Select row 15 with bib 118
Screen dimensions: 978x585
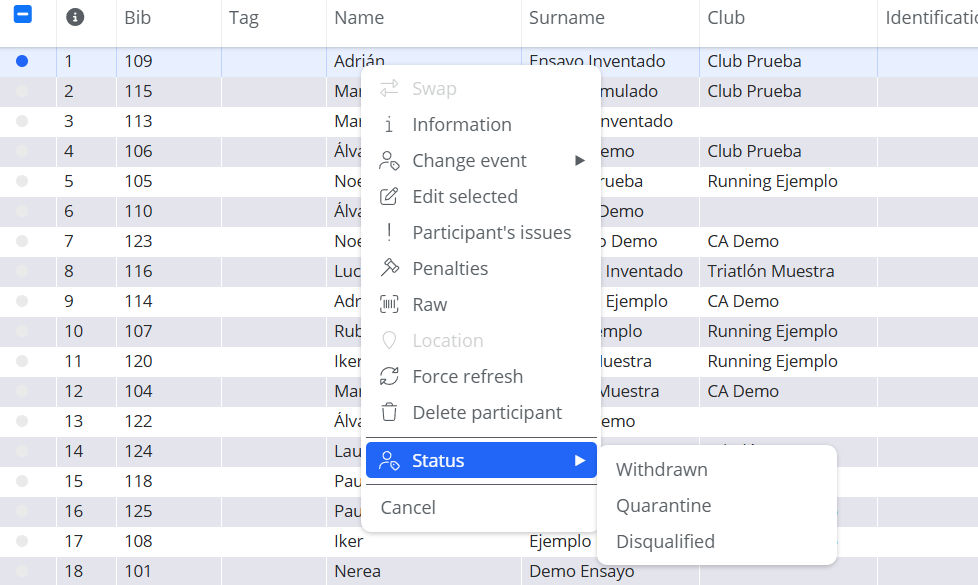click(x=22, y=481)
